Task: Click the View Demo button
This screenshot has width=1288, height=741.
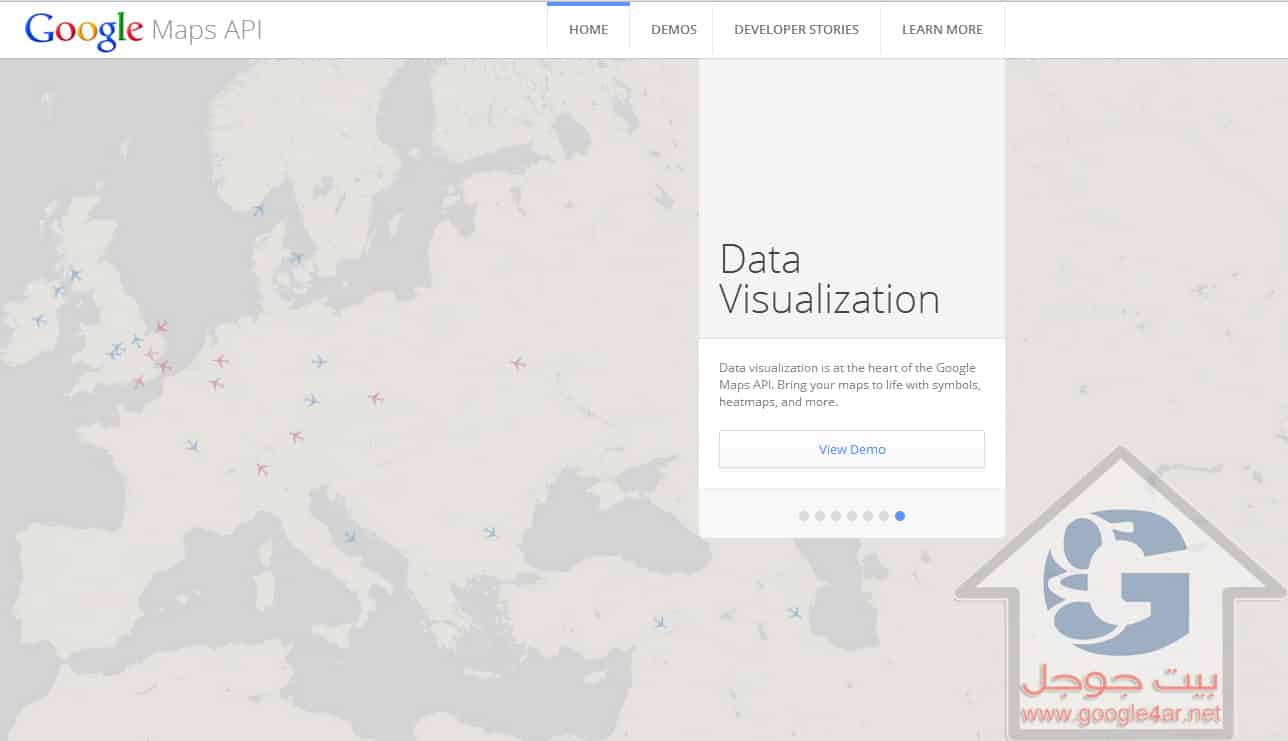Action: [852, 449]
